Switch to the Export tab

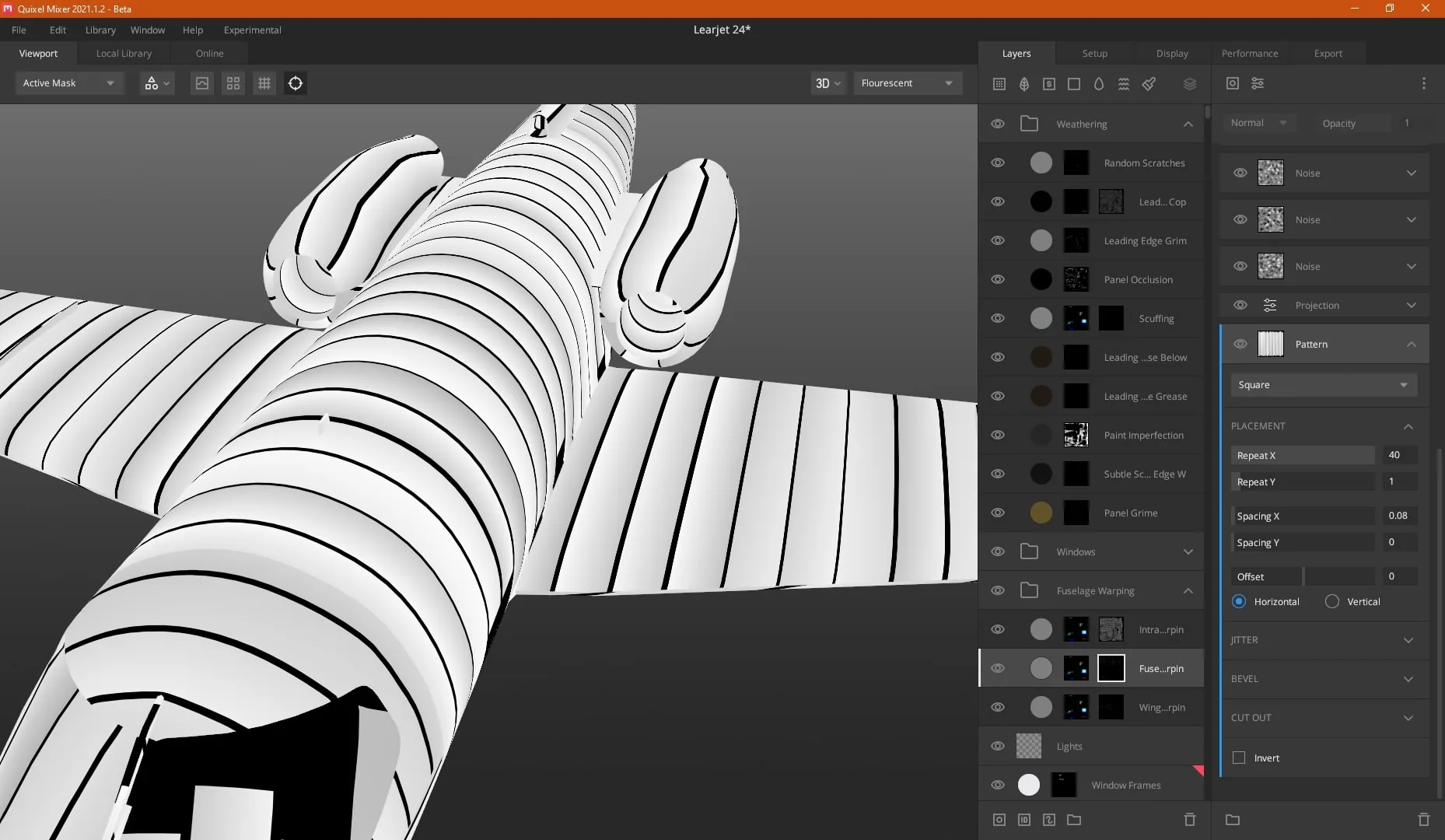(1328, 53)
